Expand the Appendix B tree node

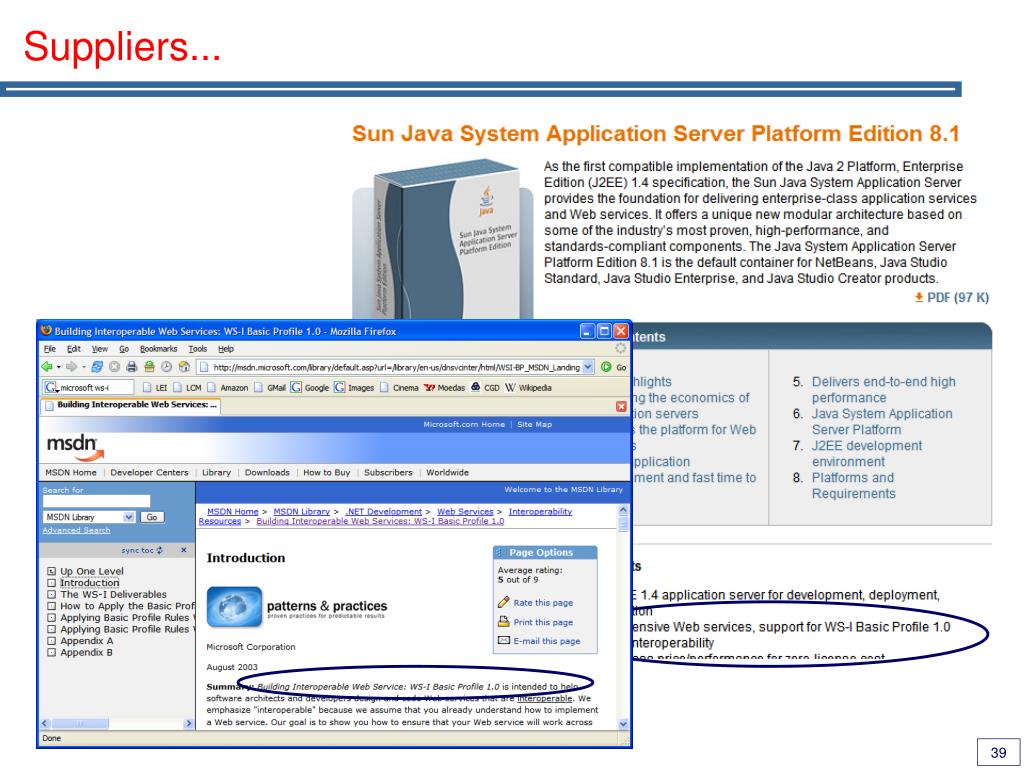pos(52,652)
